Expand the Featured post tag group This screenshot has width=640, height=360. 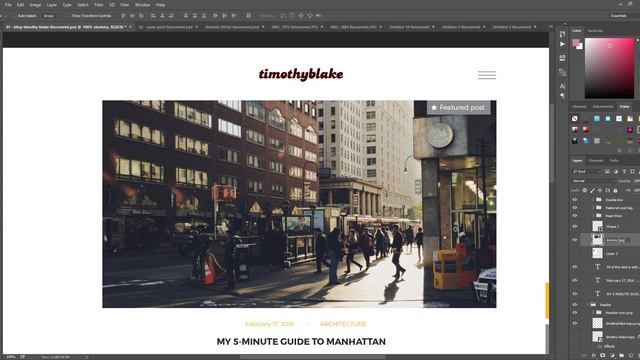pyautogui.click(x=593, y=208)
